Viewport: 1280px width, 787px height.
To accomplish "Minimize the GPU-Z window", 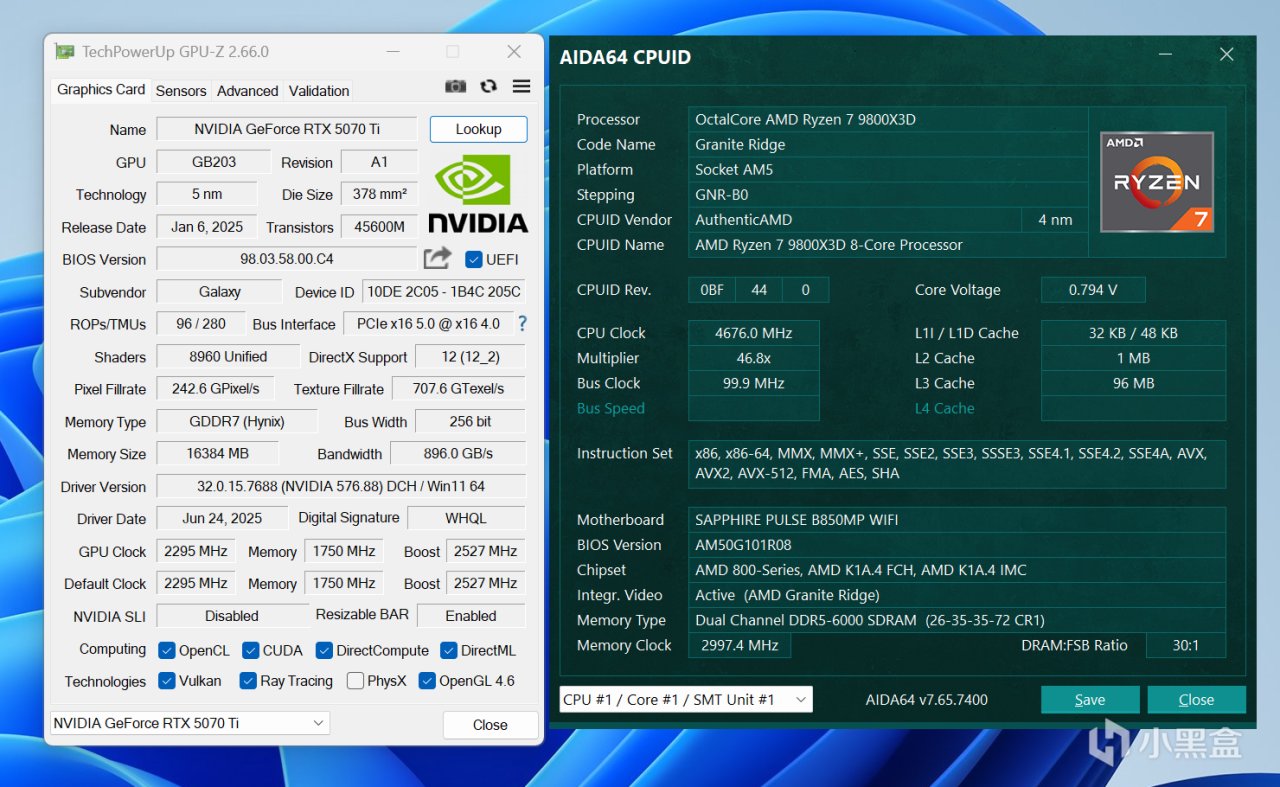I will click(x=393, y=52).
